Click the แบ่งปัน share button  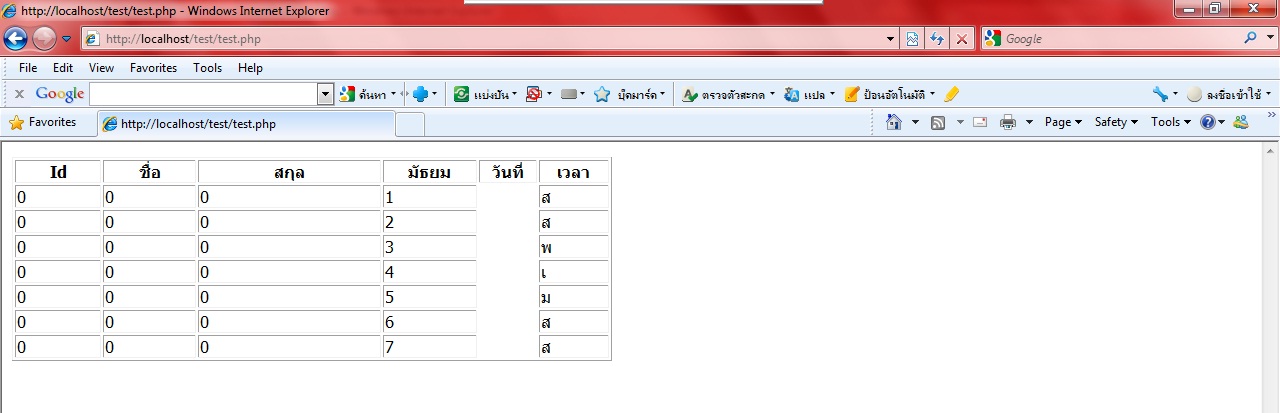tap(486, 94)
